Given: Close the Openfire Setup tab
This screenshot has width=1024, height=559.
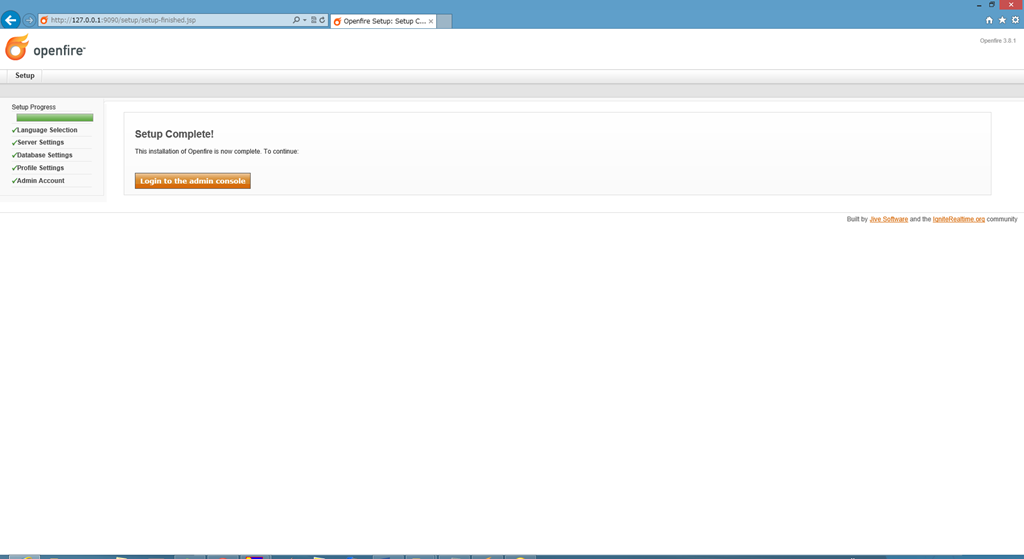Looking at the screenshot, I should point(430,21).
